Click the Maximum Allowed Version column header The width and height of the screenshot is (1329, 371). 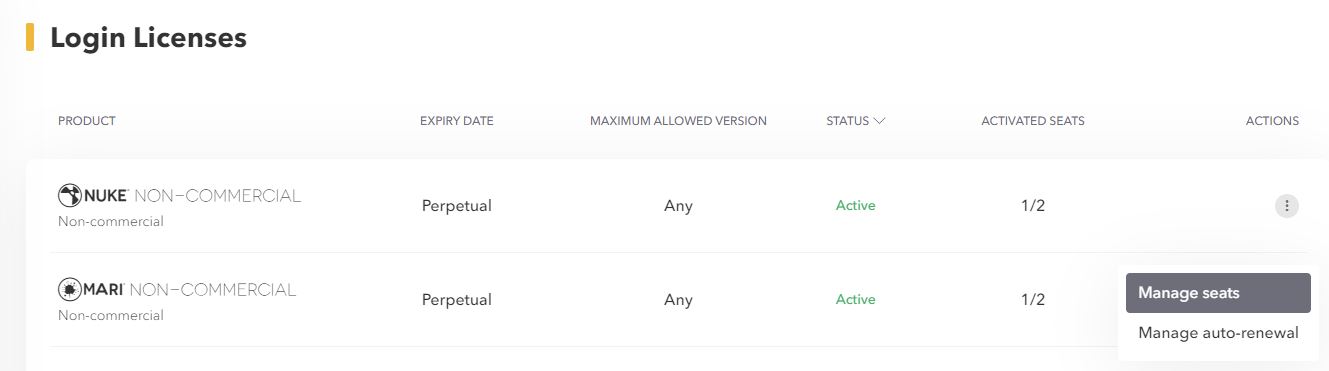pos(678,121)
